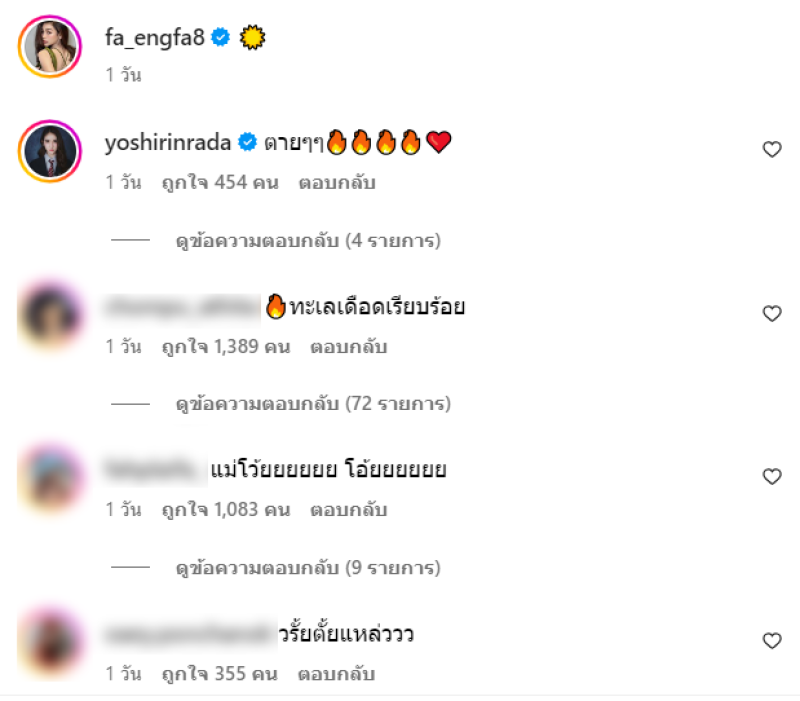Image resolution: width=800 pixels, height=701 pixels.
Task: View 454 likes on yoshirinrada's comment
Action: [220, 182]
